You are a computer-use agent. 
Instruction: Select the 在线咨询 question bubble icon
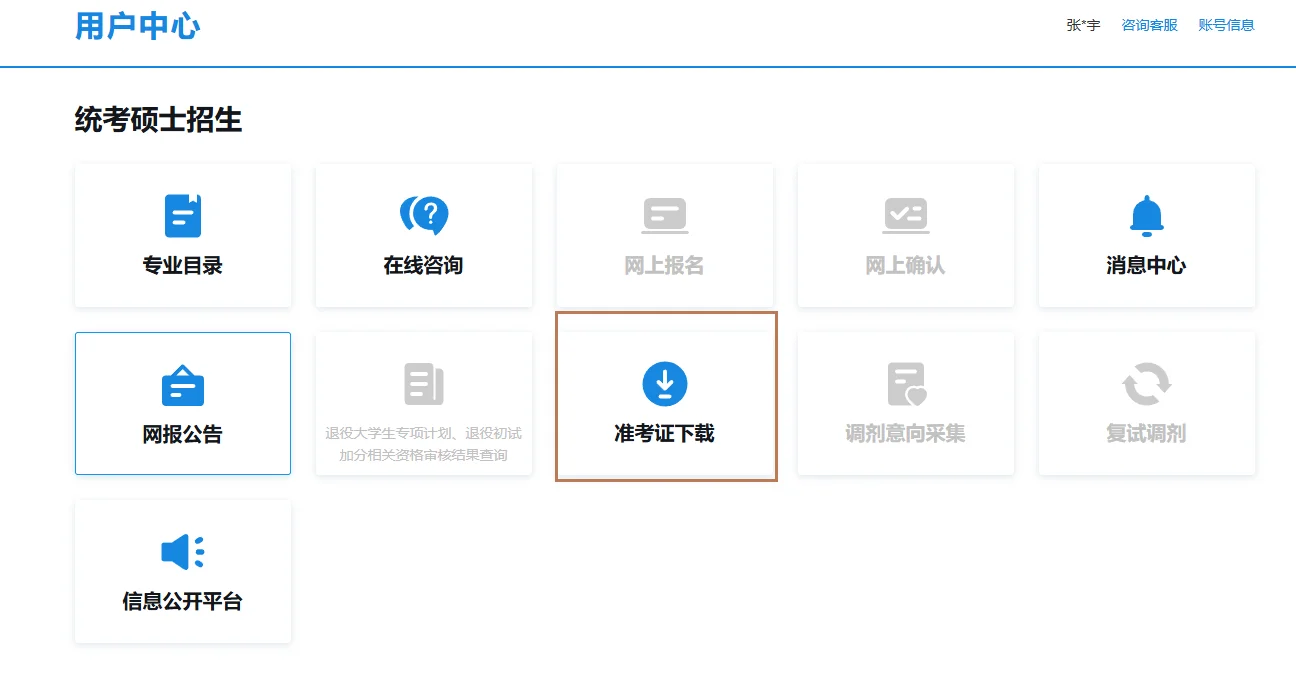pyautogui.click(x=423, y=215)
